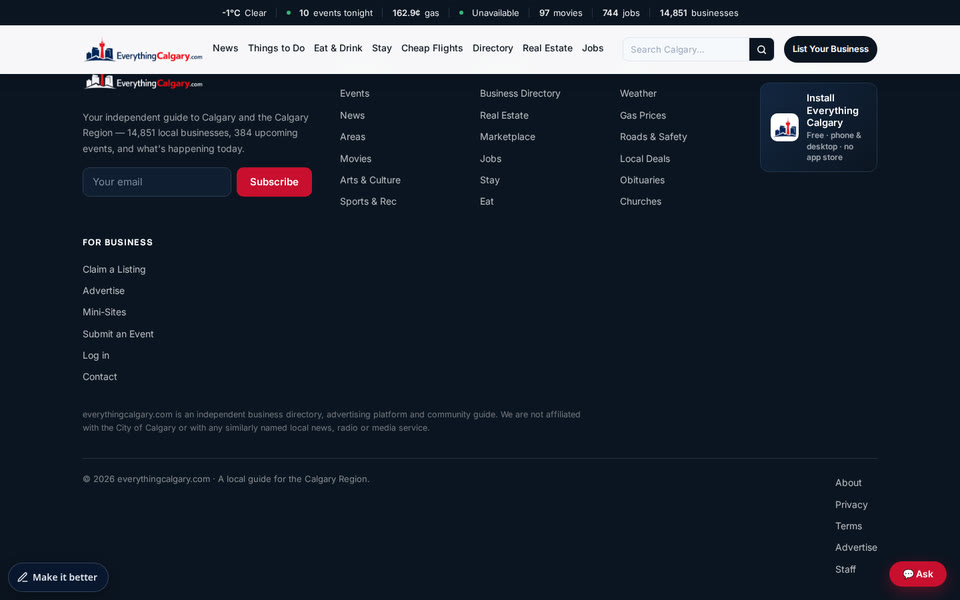Click the search magnifier icon button
This screenshot has height=600, width=960.
point(761,50)
